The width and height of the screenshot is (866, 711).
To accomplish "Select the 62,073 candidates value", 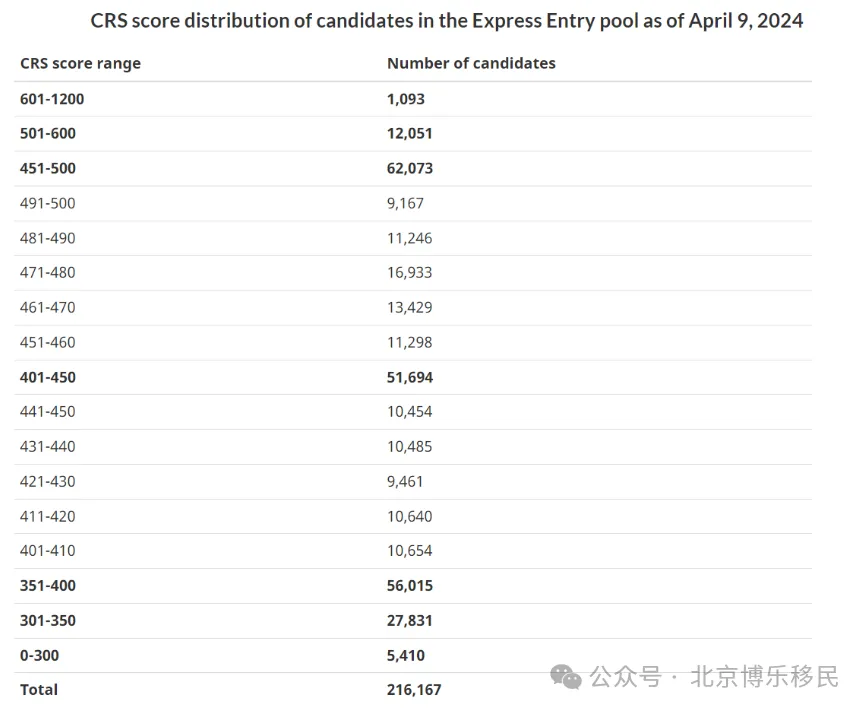I will (x=410, y=168).
